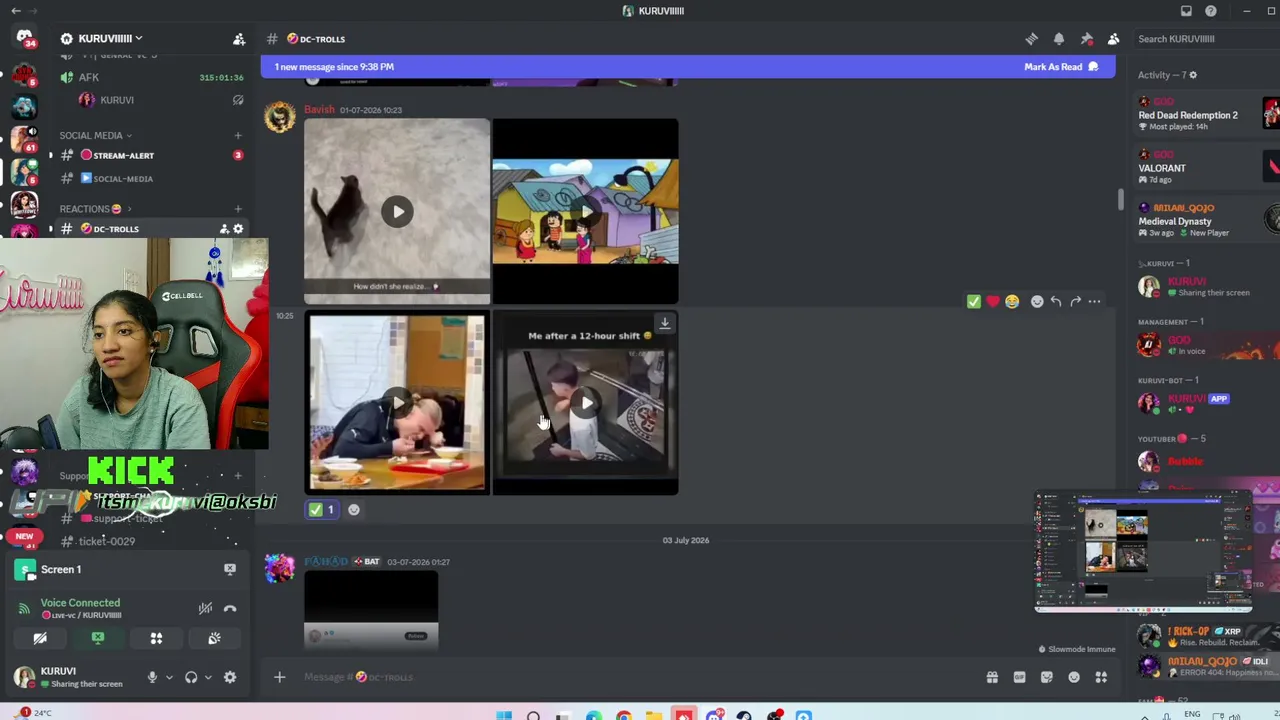Image resolution: width=1280 pixels, height=720 pixels.
Task: Open the Inbox icon in title bar
Action: tap(1186, 11)
